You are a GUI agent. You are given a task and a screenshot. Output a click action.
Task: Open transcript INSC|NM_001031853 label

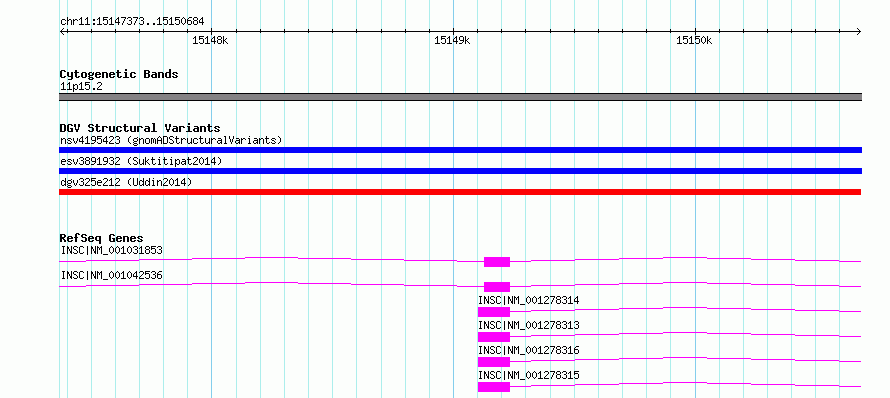tap(111, 250)
